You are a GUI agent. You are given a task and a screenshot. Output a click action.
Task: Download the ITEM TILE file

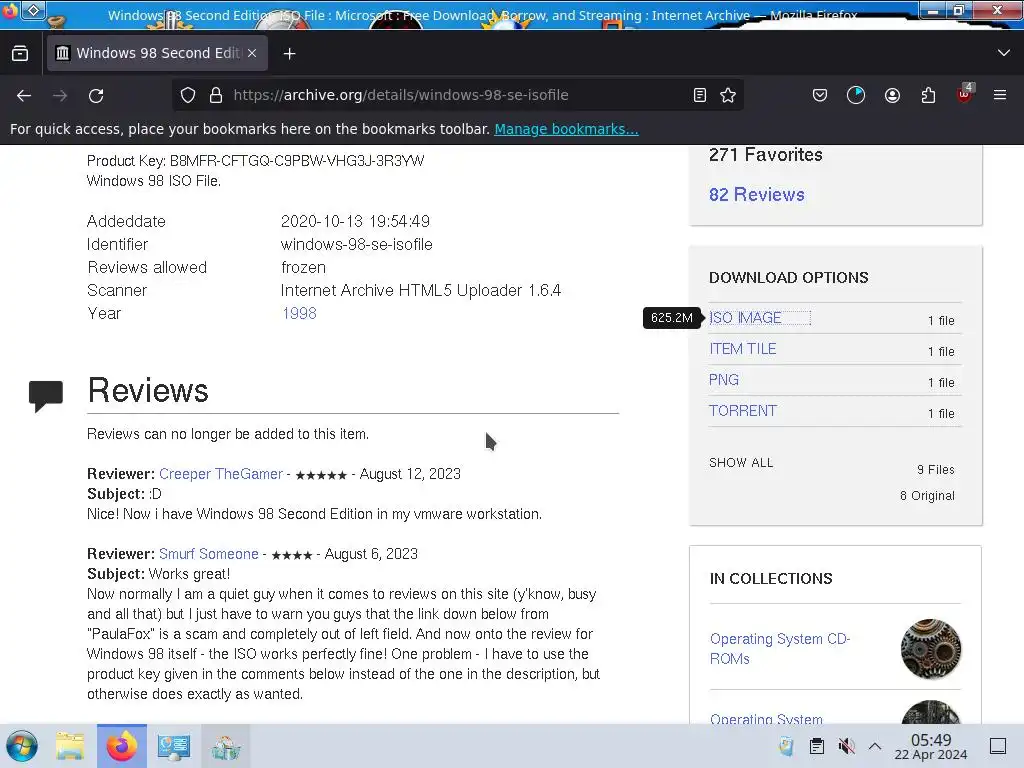point(743,349)
